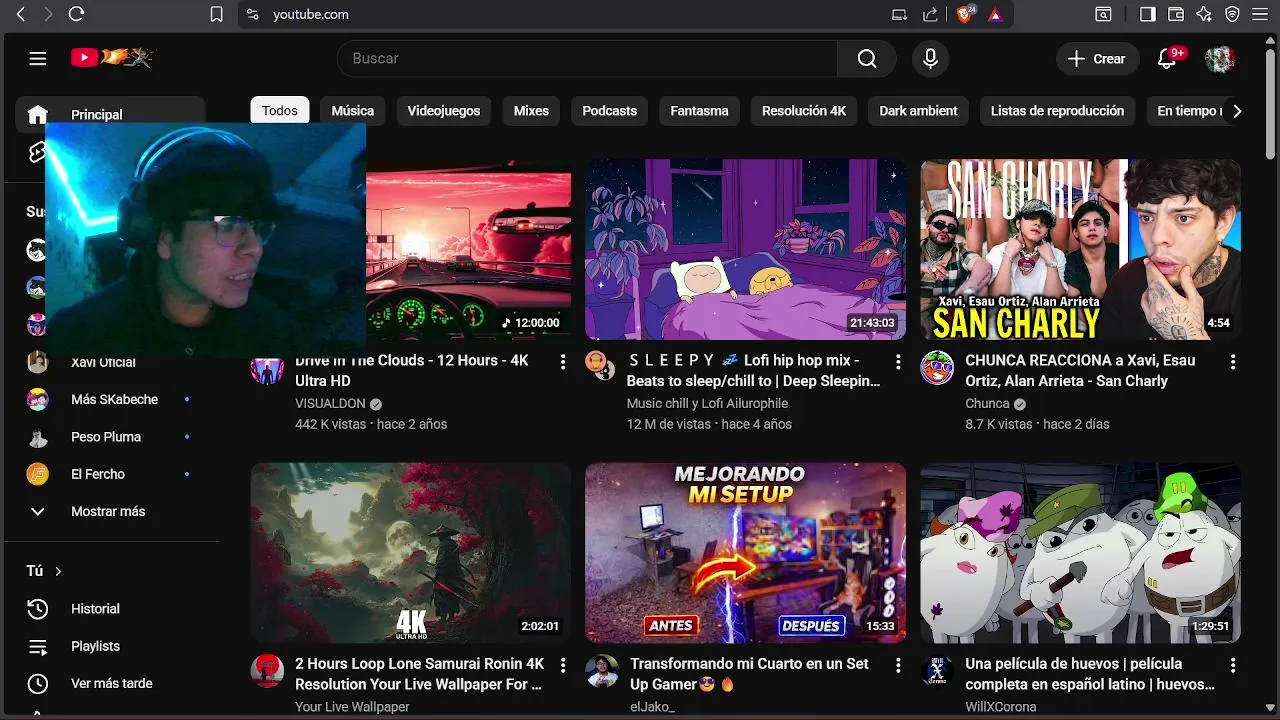Open options for SLEEPY Lofi hip hop video
The image size is (1280, 720).
[898, 362]
